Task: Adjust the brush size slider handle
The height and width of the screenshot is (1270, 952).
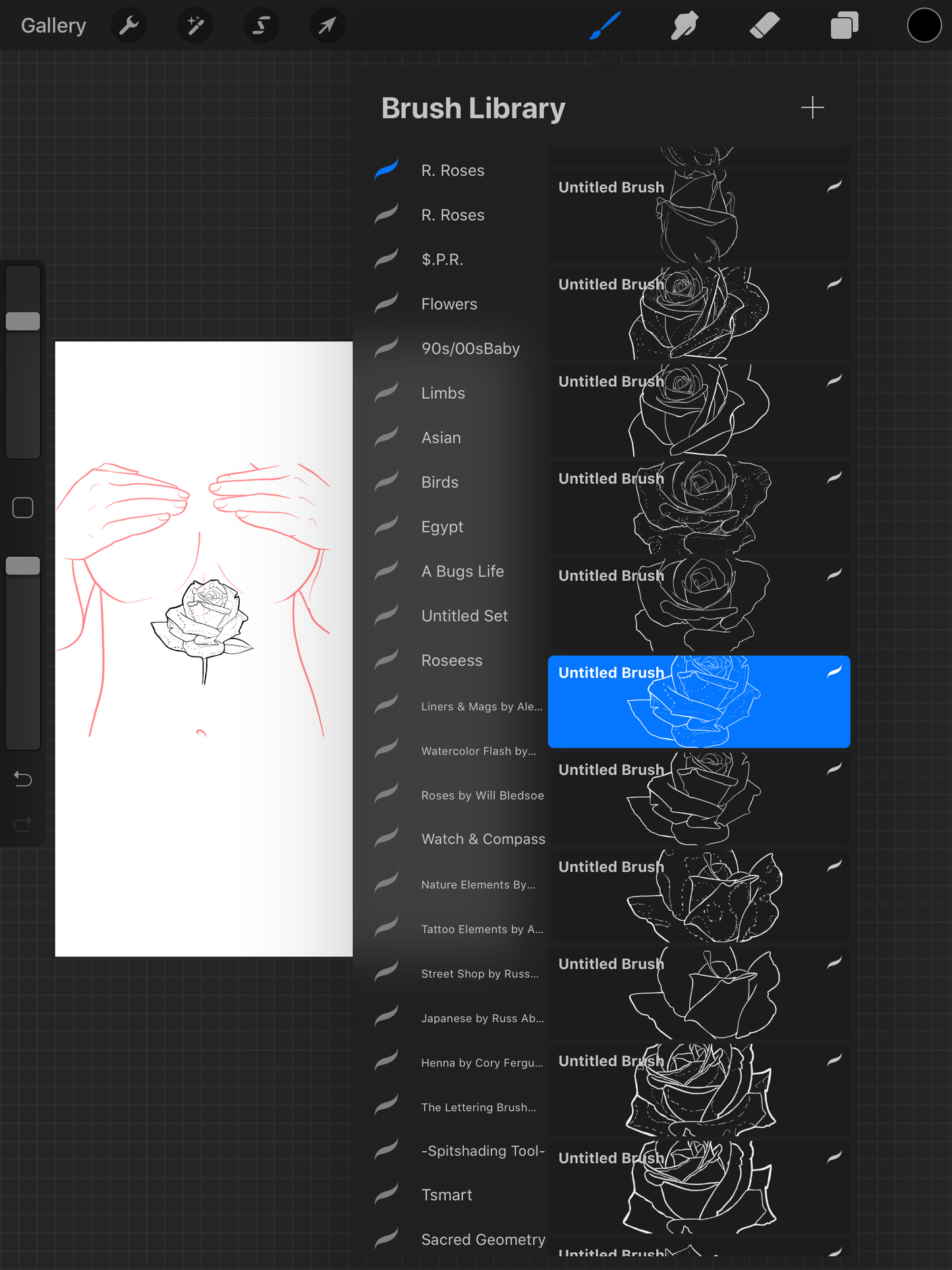Action: 23,322
